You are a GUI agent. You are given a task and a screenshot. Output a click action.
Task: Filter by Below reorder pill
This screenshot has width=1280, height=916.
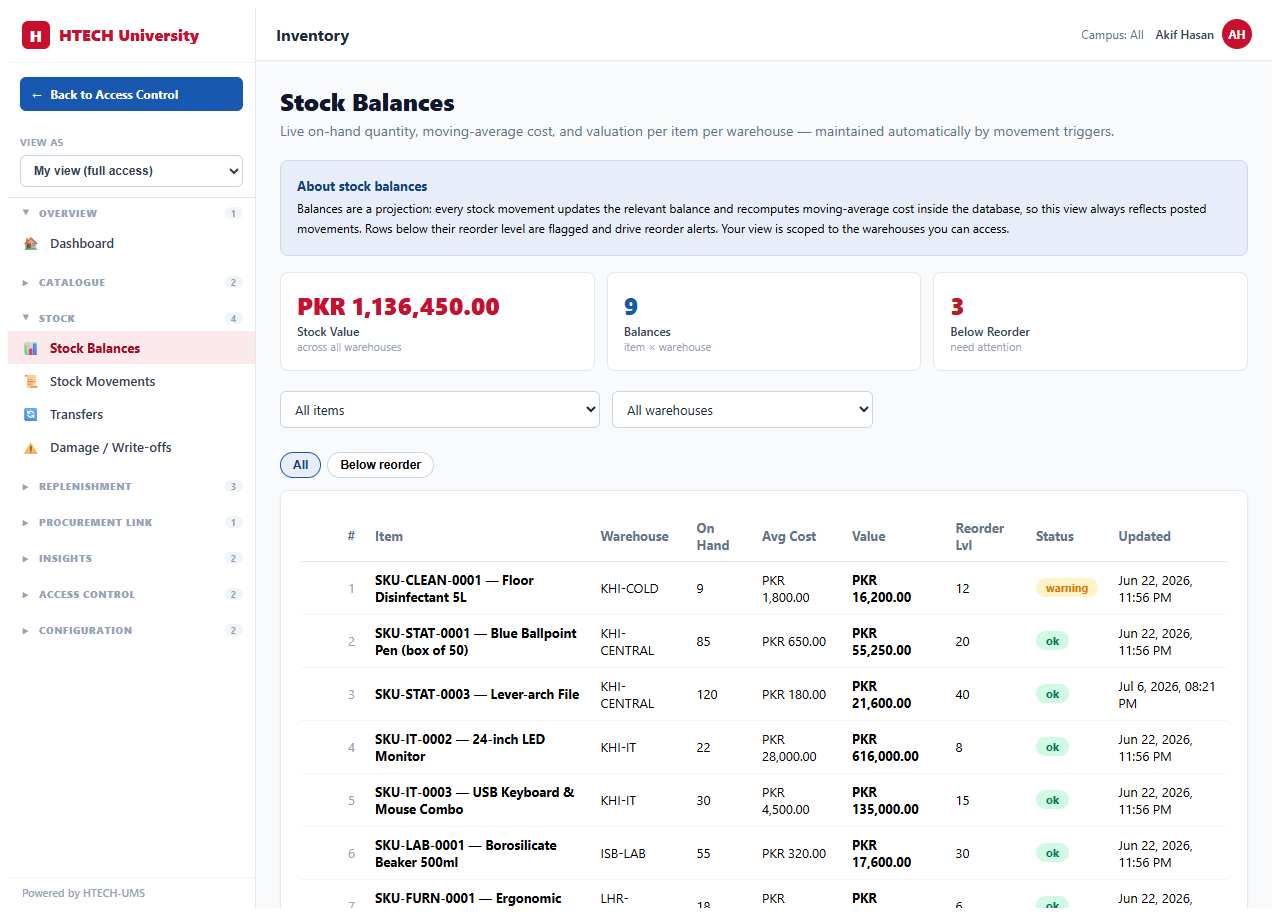point(380,465)
